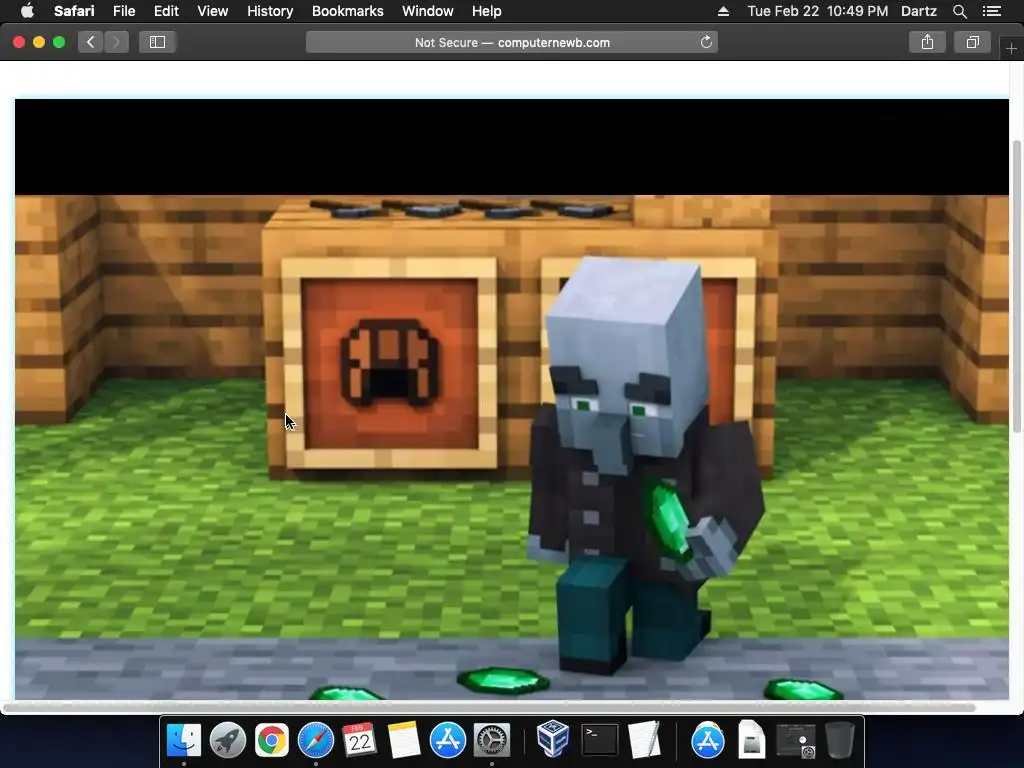Add a new tab with plus button

[x=1011, y=49]
